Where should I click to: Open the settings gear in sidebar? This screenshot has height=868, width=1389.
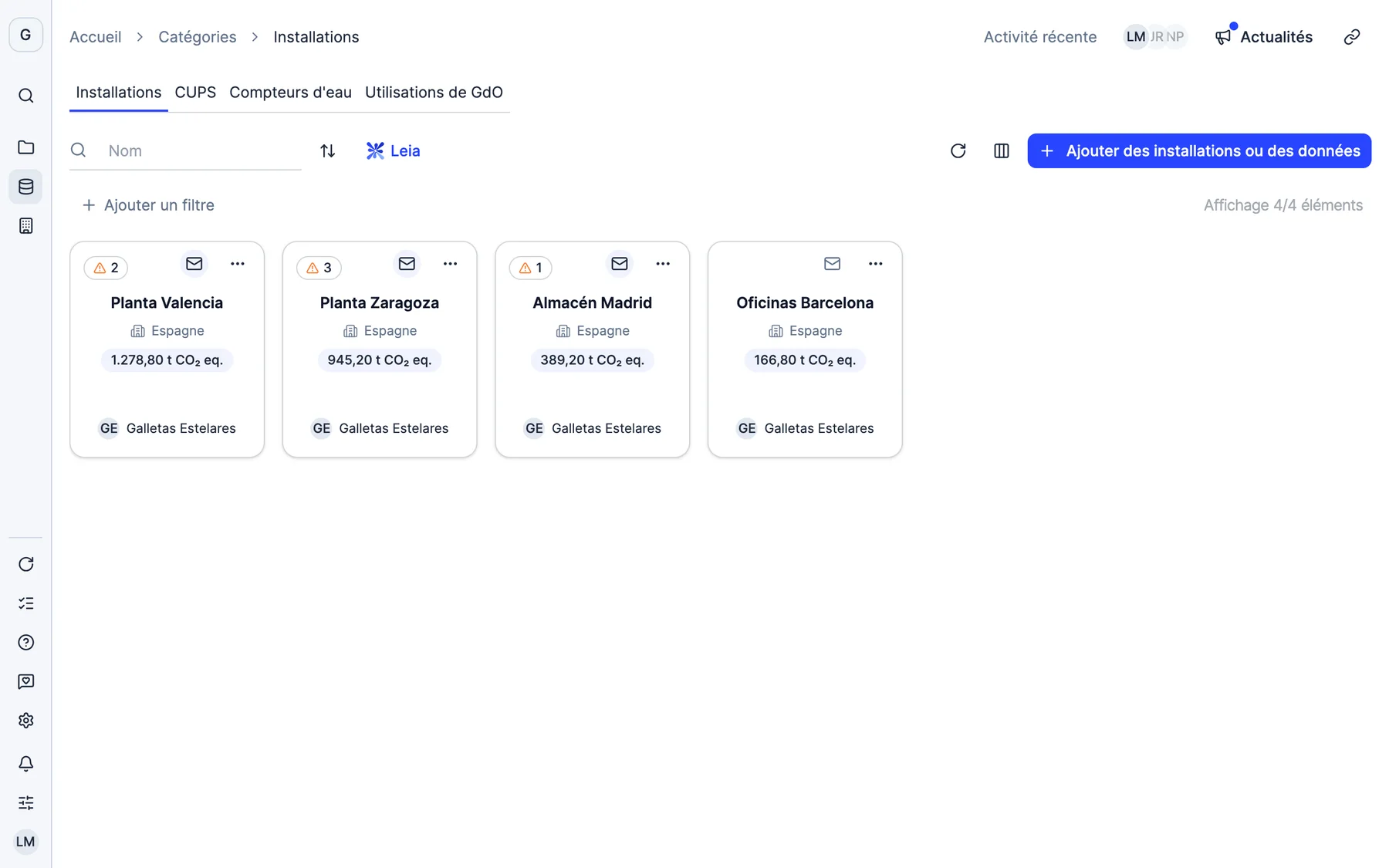point(25,721)
